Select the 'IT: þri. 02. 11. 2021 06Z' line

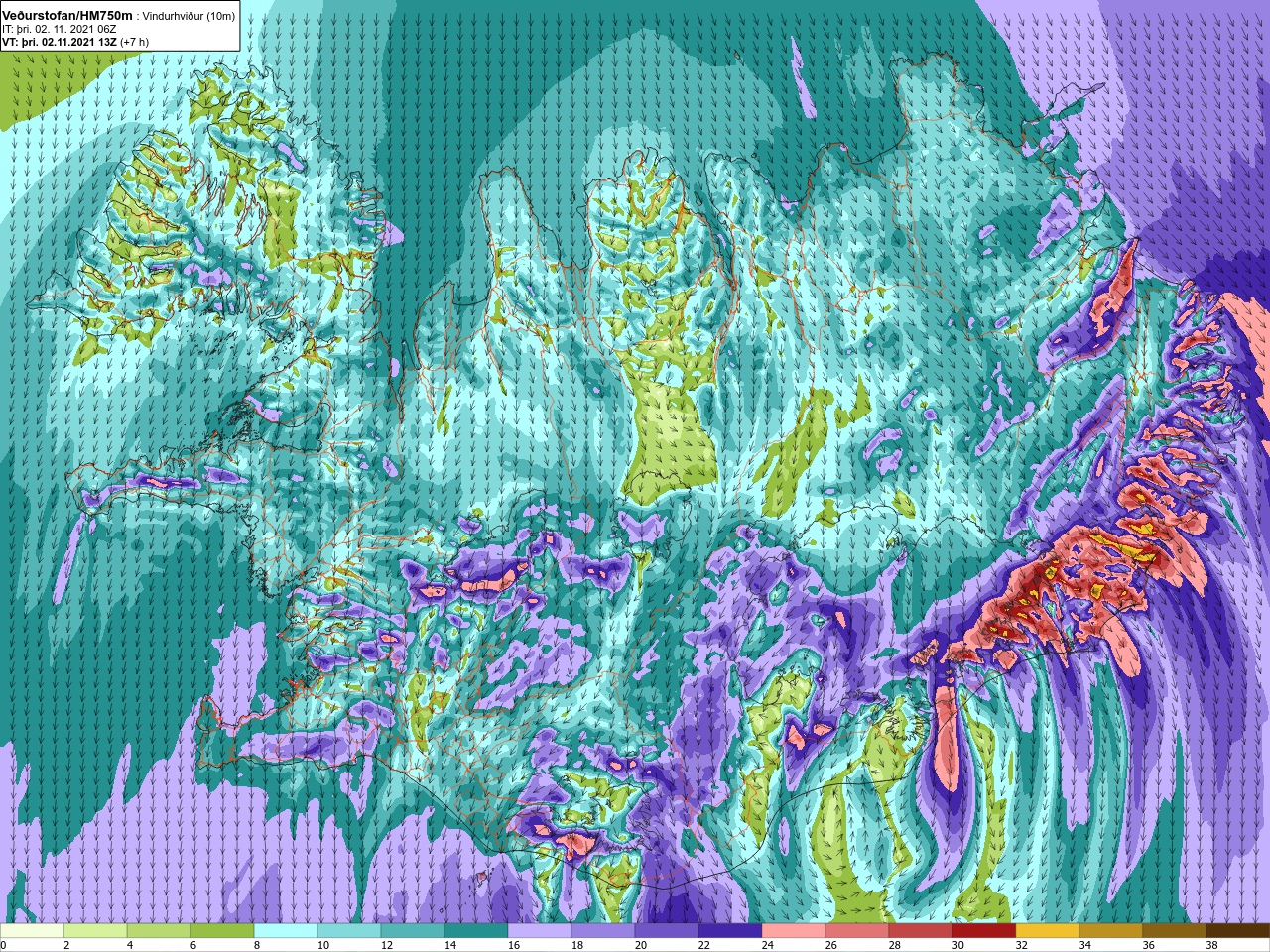(60, 30)
